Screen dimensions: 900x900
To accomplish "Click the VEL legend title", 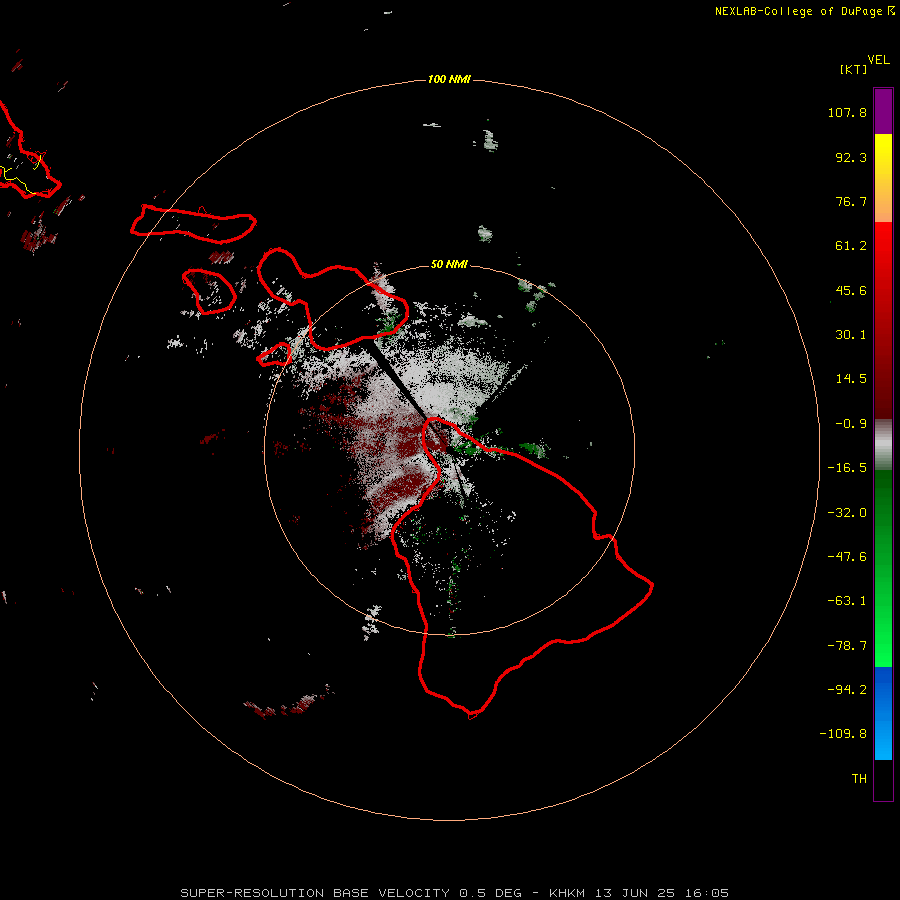I will click(x=878, y=60).
